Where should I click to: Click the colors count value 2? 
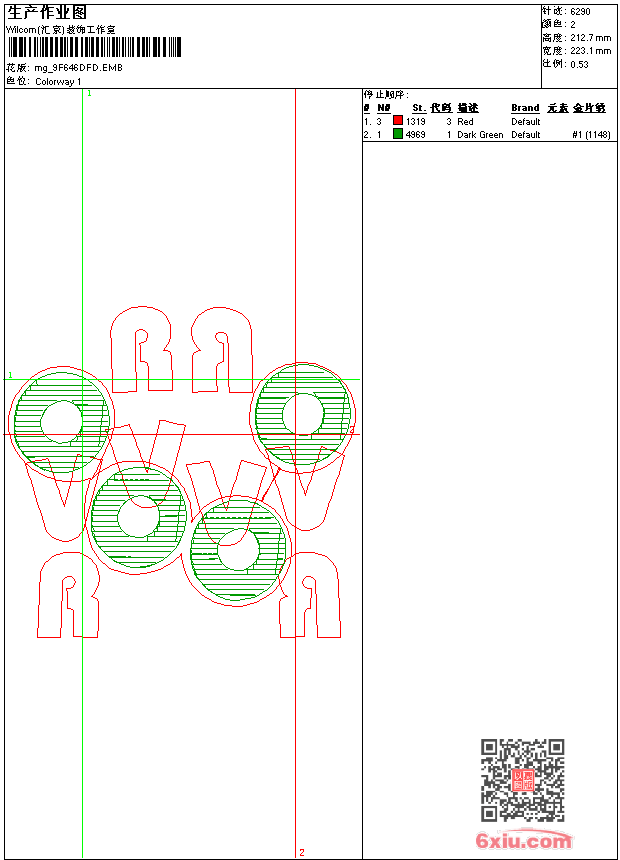coord(573,25)
